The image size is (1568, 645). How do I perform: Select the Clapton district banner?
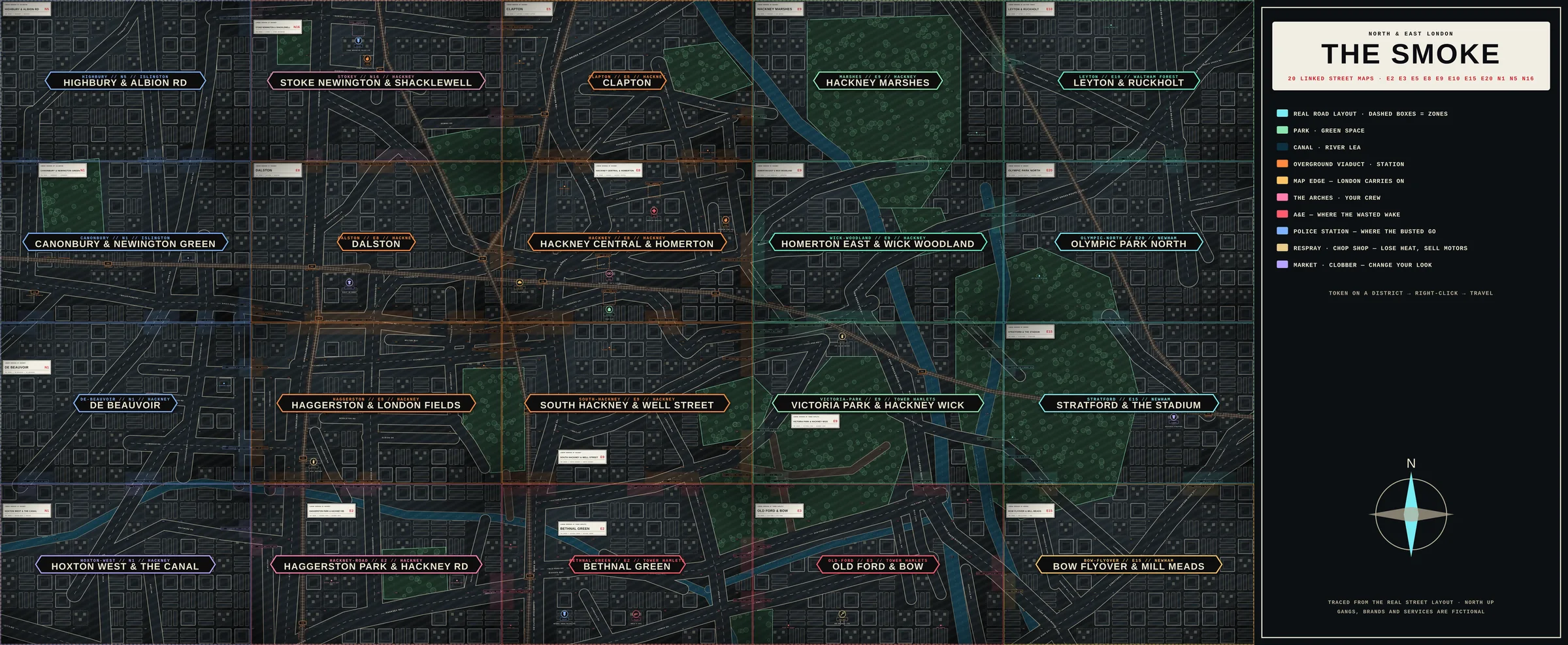click(x=627, y=81)
